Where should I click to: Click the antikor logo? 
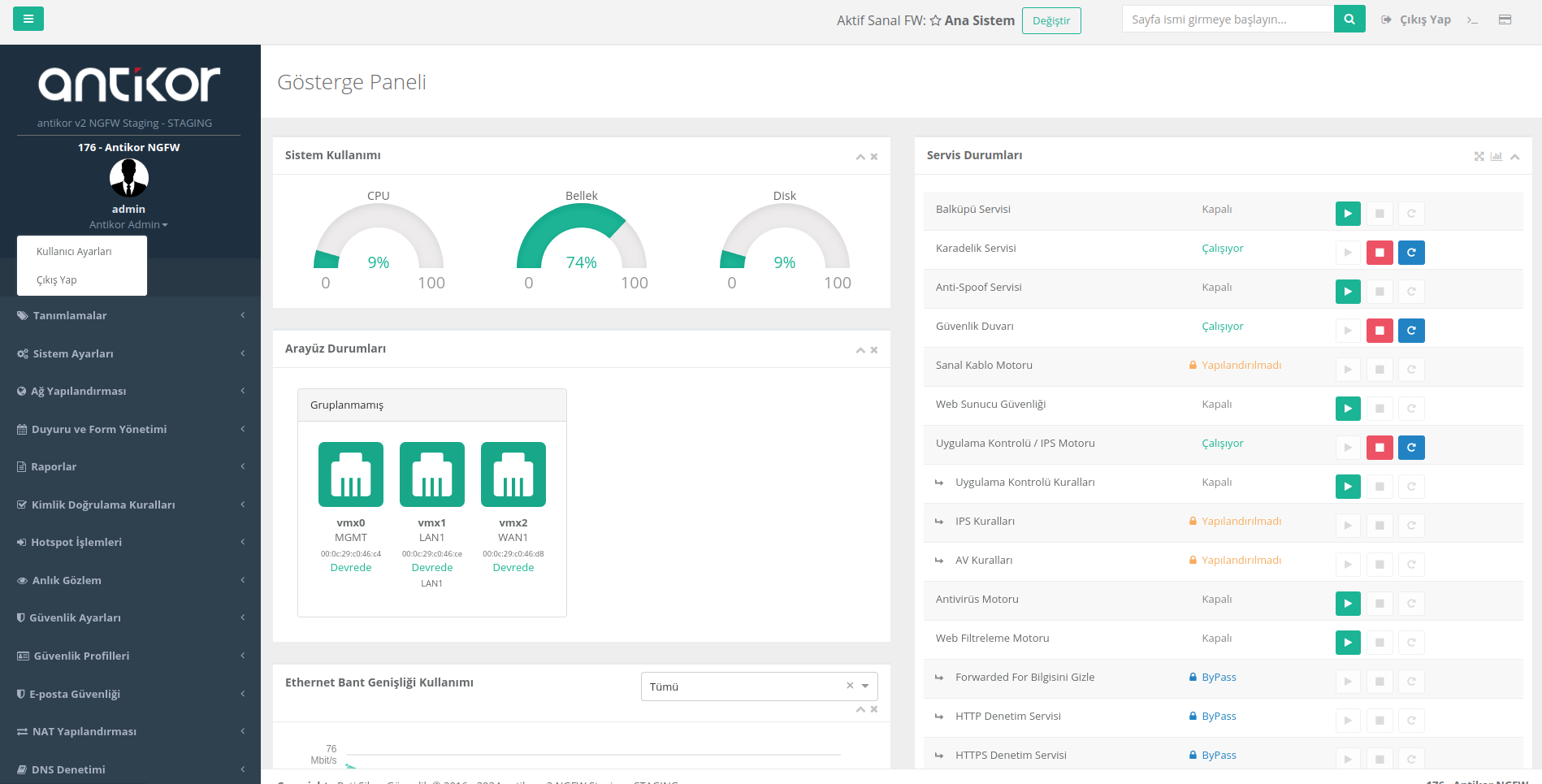(129, 84)
